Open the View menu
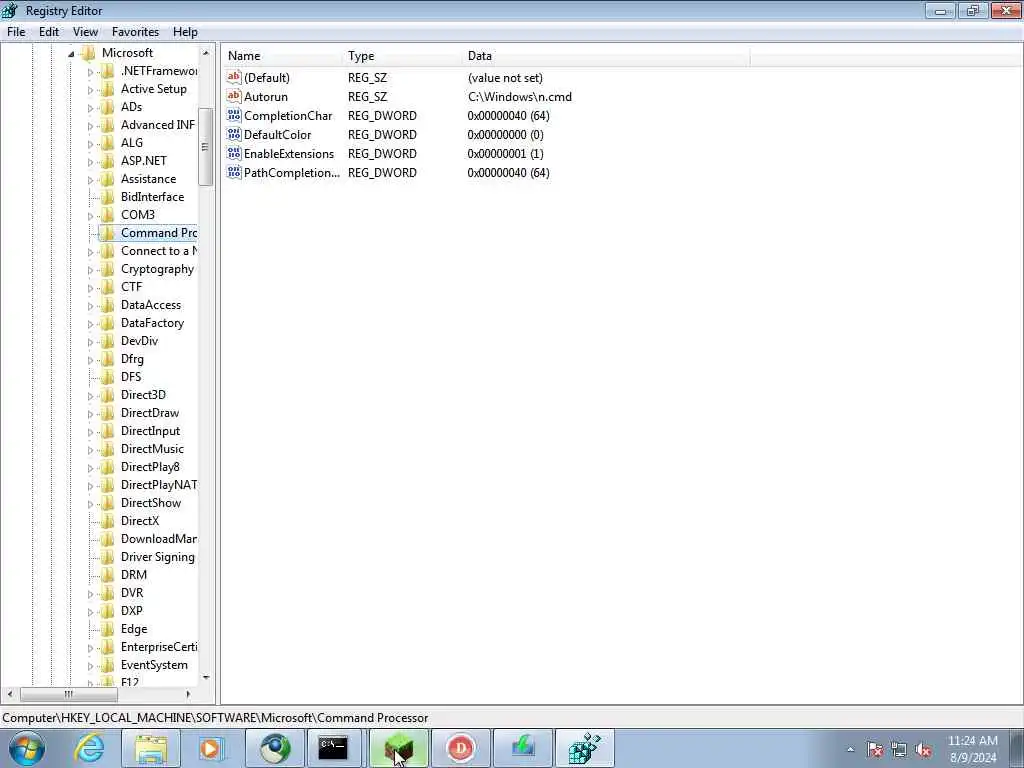This screenshot has height=768, width=1024. point(85,32)
